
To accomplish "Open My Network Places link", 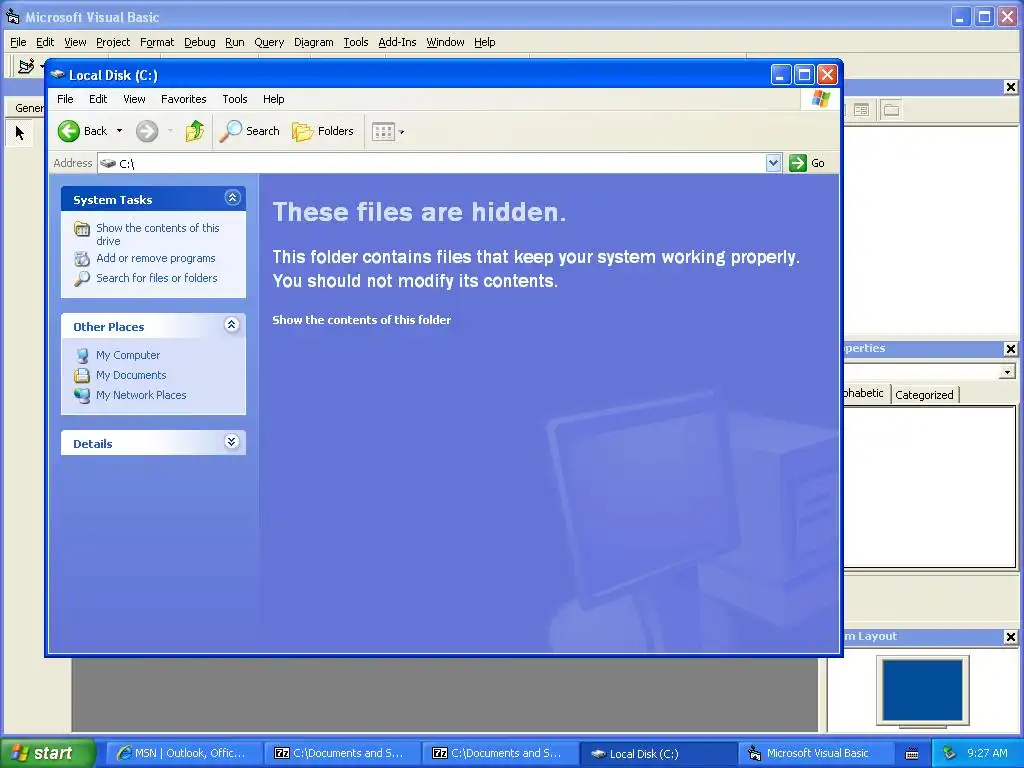I will tap(141, 395).
